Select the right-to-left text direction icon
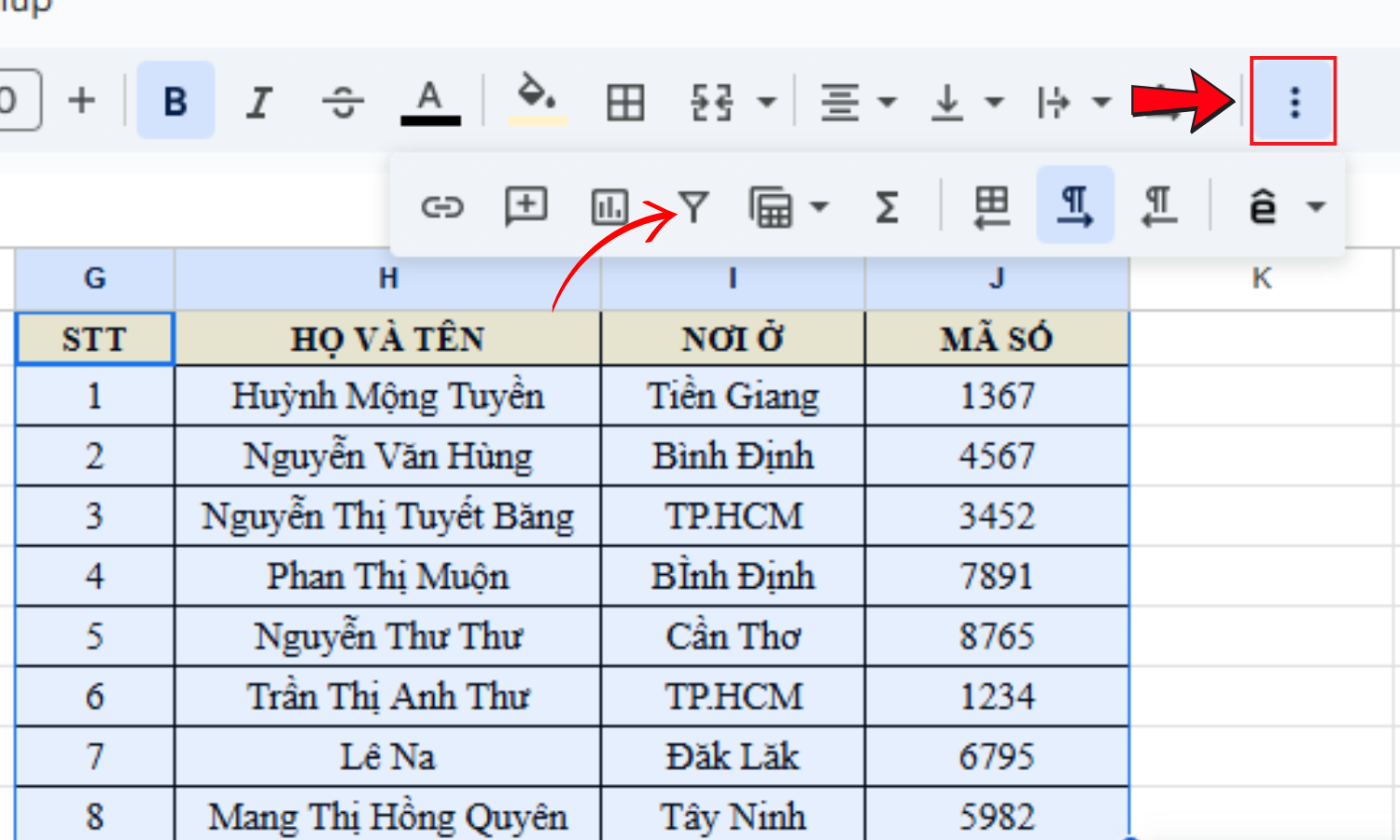 point(1157,206)
